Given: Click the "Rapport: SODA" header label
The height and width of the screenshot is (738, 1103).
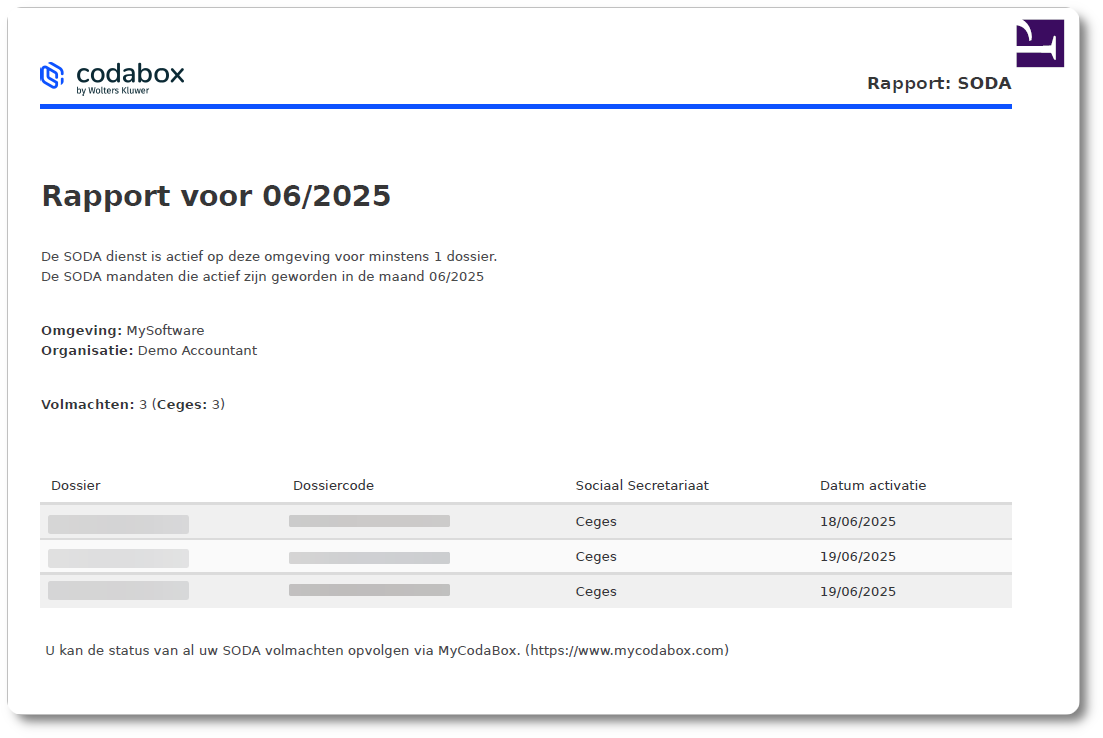Looking at the screenshot, I should pyautogui.click(x=939, y=83).
